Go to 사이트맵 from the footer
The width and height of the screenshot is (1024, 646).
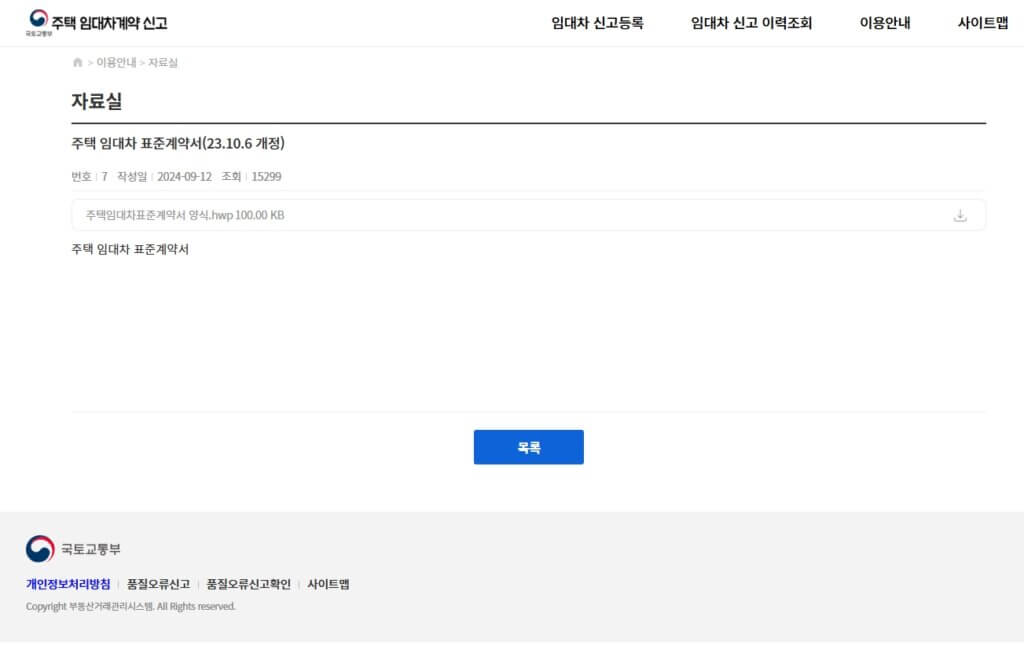tap(328, 584)
